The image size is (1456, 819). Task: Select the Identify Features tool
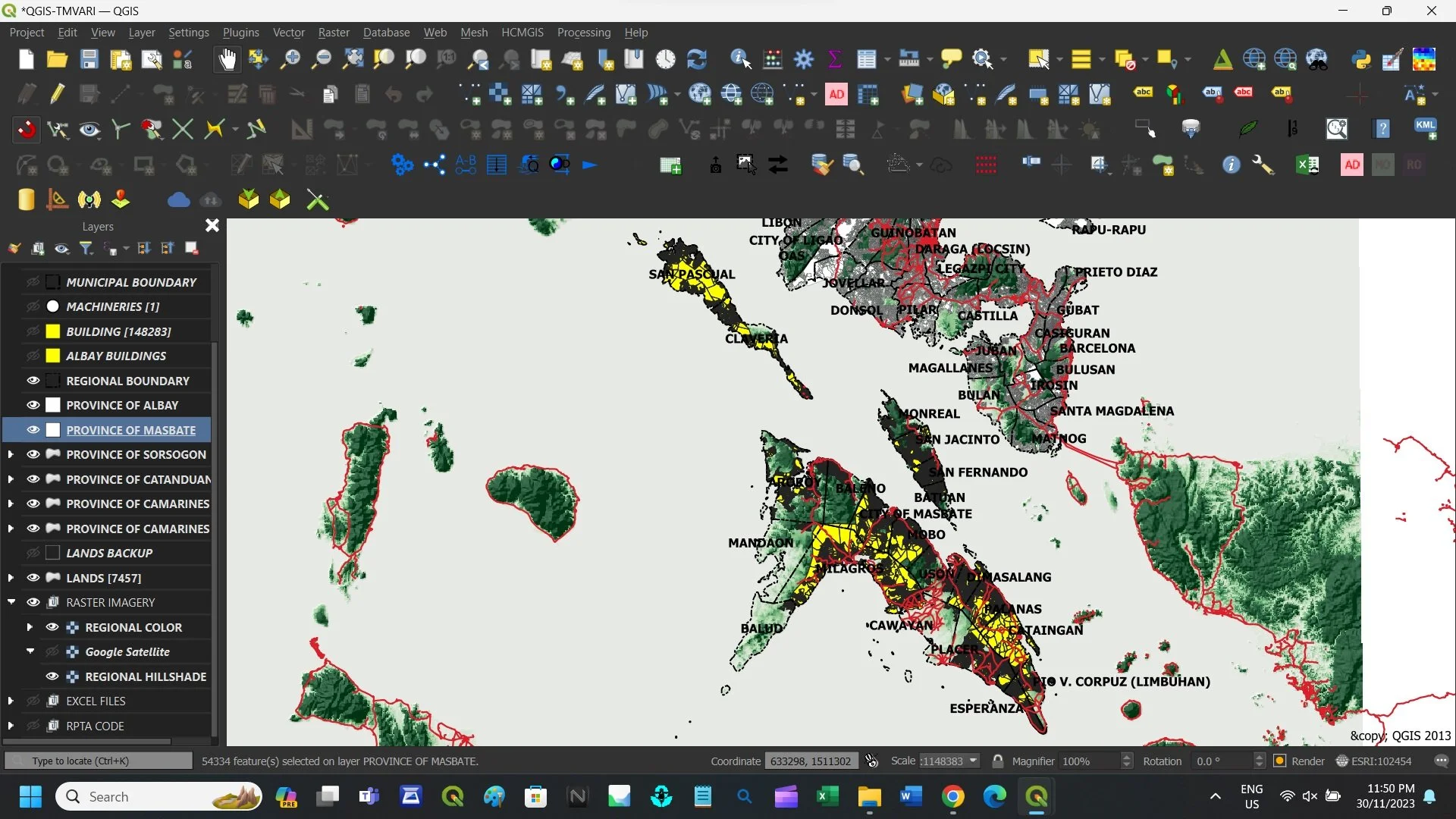tap(740, 59)
